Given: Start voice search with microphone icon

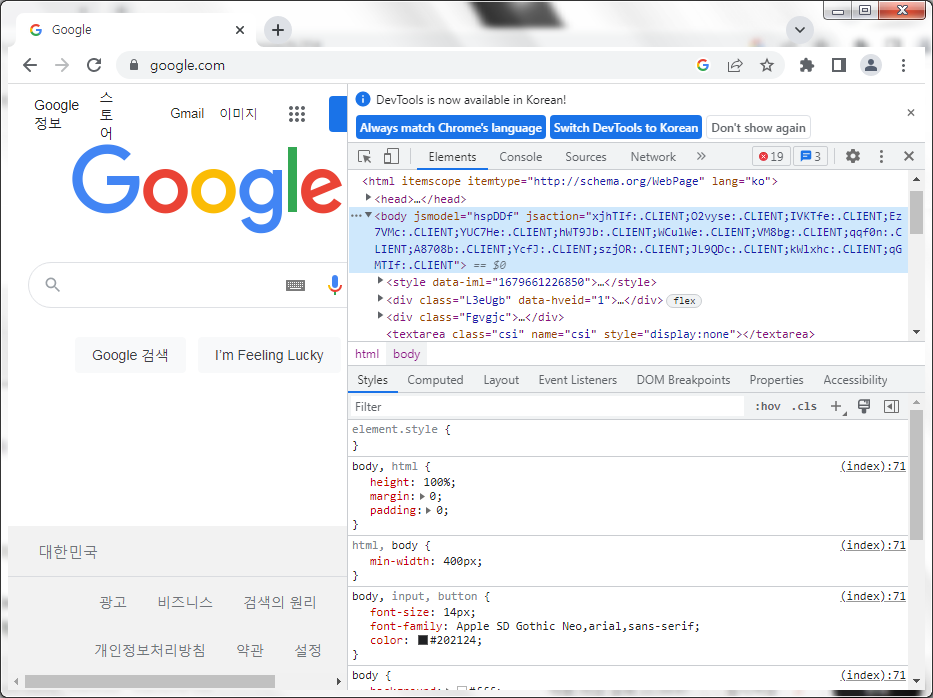Looking at the screenshot, I should (x=334, y=285).
